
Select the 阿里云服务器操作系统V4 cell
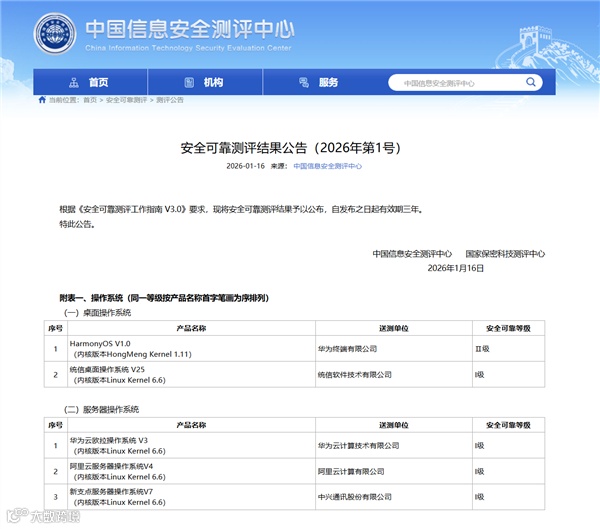(191, 471)
